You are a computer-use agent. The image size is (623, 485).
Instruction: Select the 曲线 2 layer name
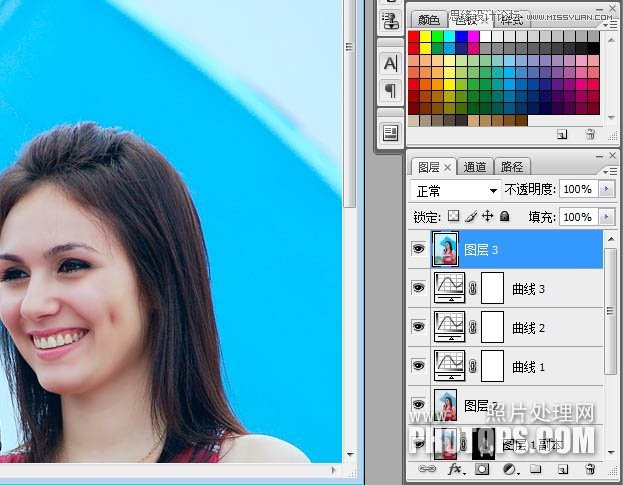(528, 328)
